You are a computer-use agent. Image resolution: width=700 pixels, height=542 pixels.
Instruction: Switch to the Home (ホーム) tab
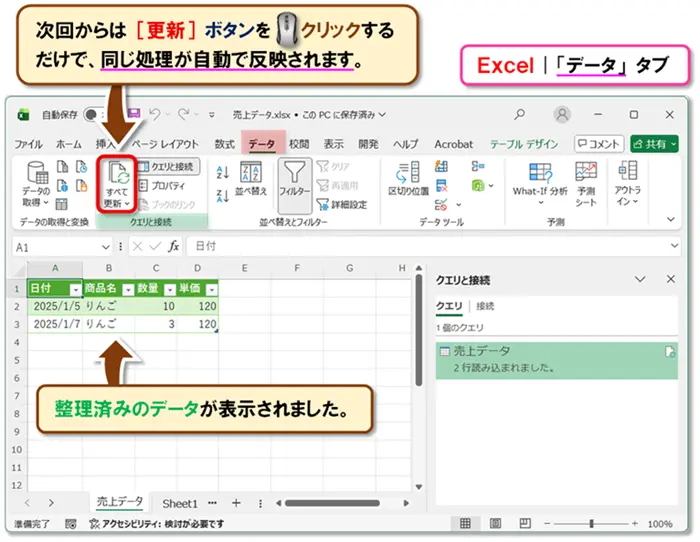pos(69,144)
